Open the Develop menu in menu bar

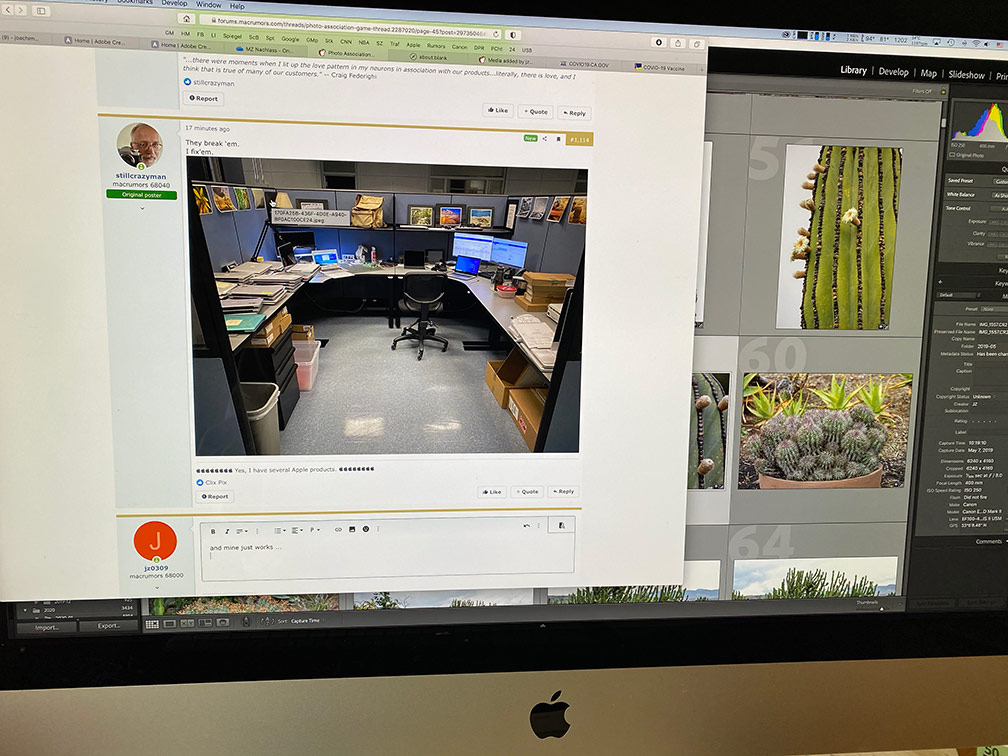pos(174,3)
